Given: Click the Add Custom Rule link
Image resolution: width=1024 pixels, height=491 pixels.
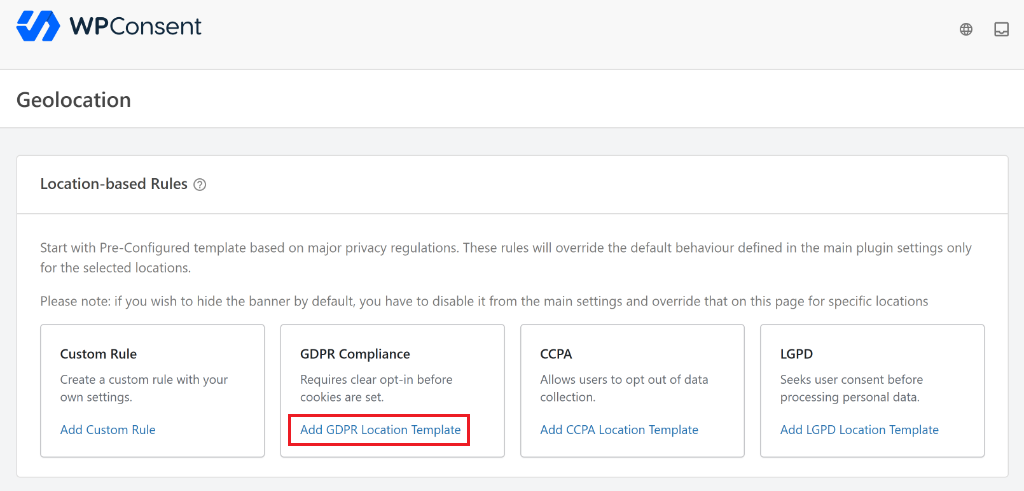Looking at the screenshot, I should [108, 430].
